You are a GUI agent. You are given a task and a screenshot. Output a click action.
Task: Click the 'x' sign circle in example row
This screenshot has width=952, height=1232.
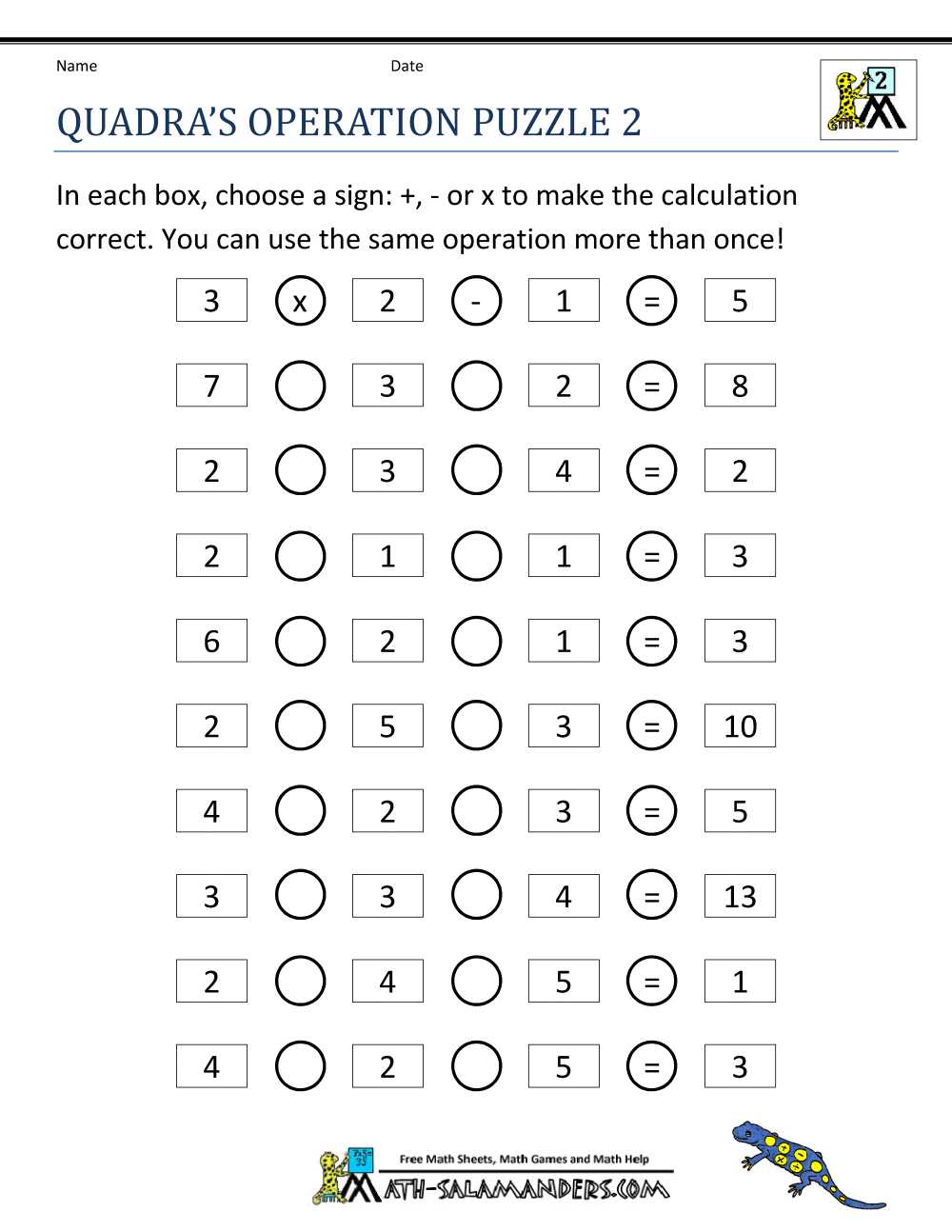[300, 301]
